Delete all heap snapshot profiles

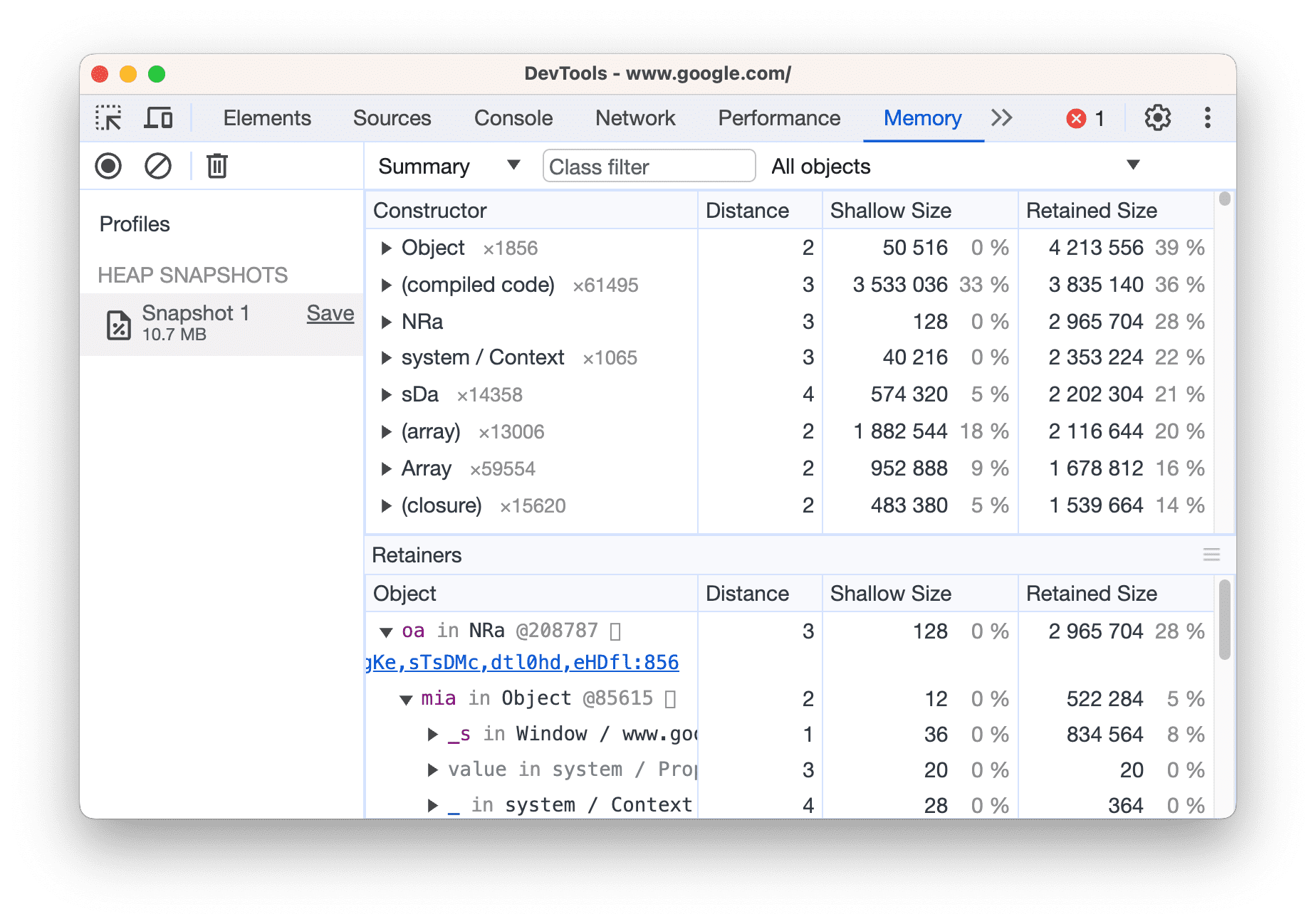tap(216, 165)
